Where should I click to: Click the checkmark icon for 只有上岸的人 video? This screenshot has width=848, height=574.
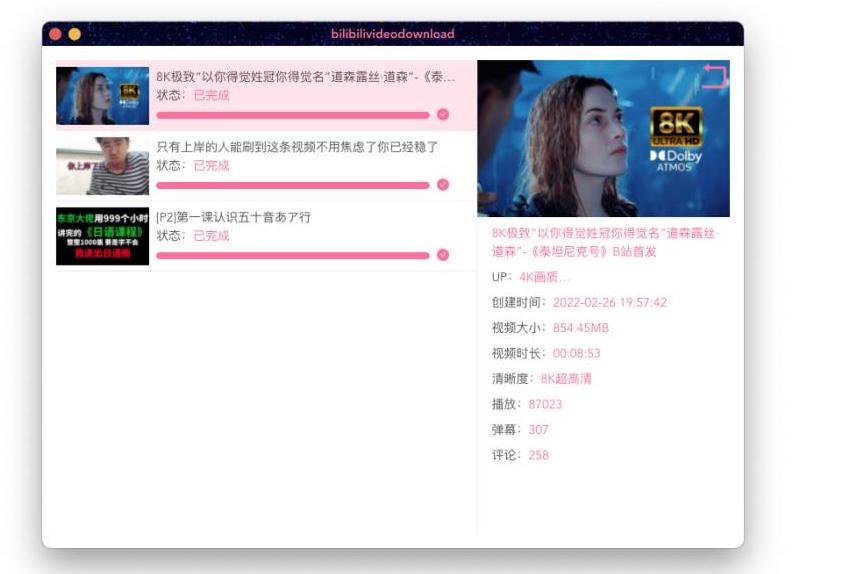point(443,185)
